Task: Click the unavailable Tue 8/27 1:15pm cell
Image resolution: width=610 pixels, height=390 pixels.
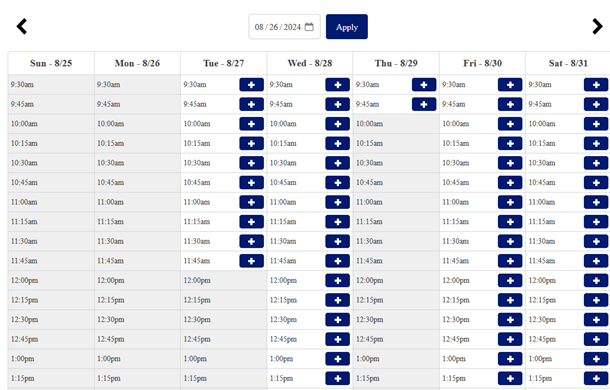Action: 224,378
